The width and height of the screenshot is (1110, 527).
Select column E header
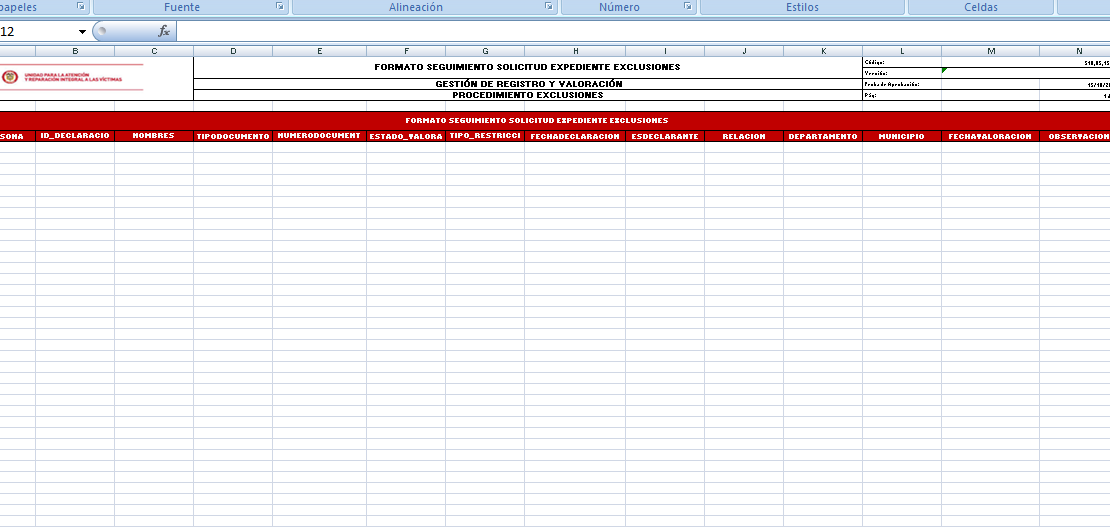point(319,51)
